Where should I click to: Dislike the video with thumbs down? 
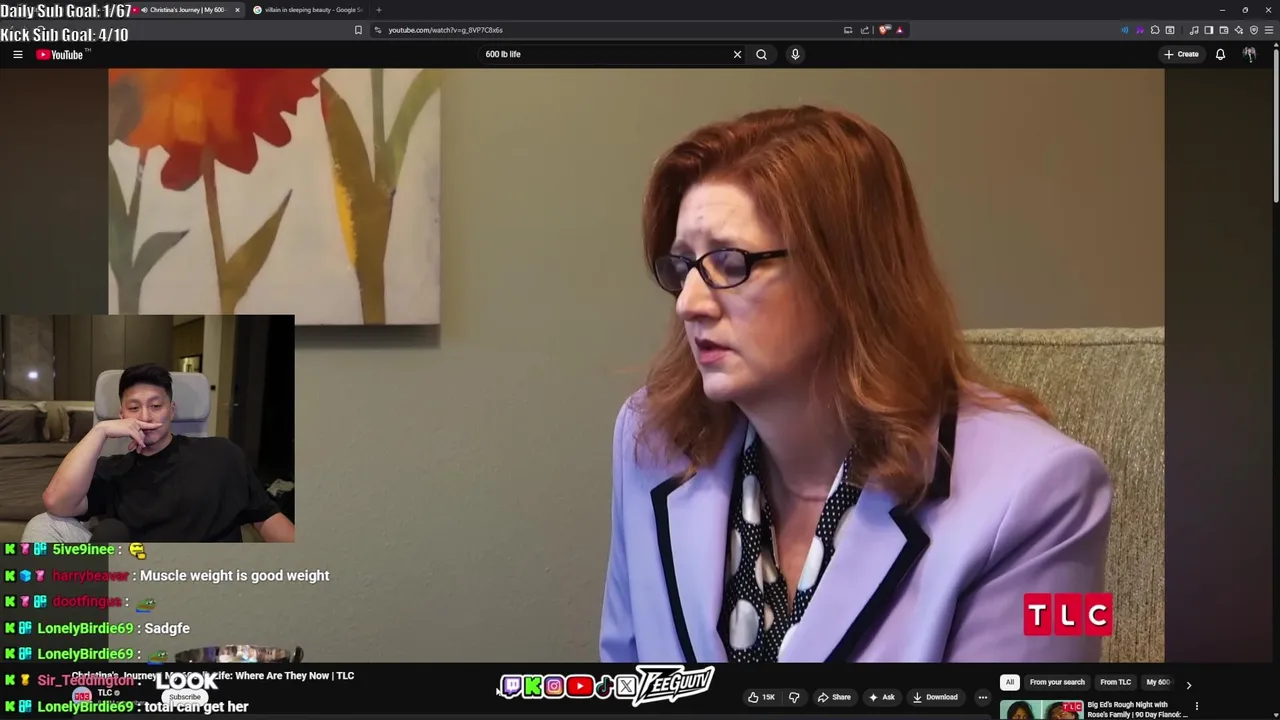(794, 697)
